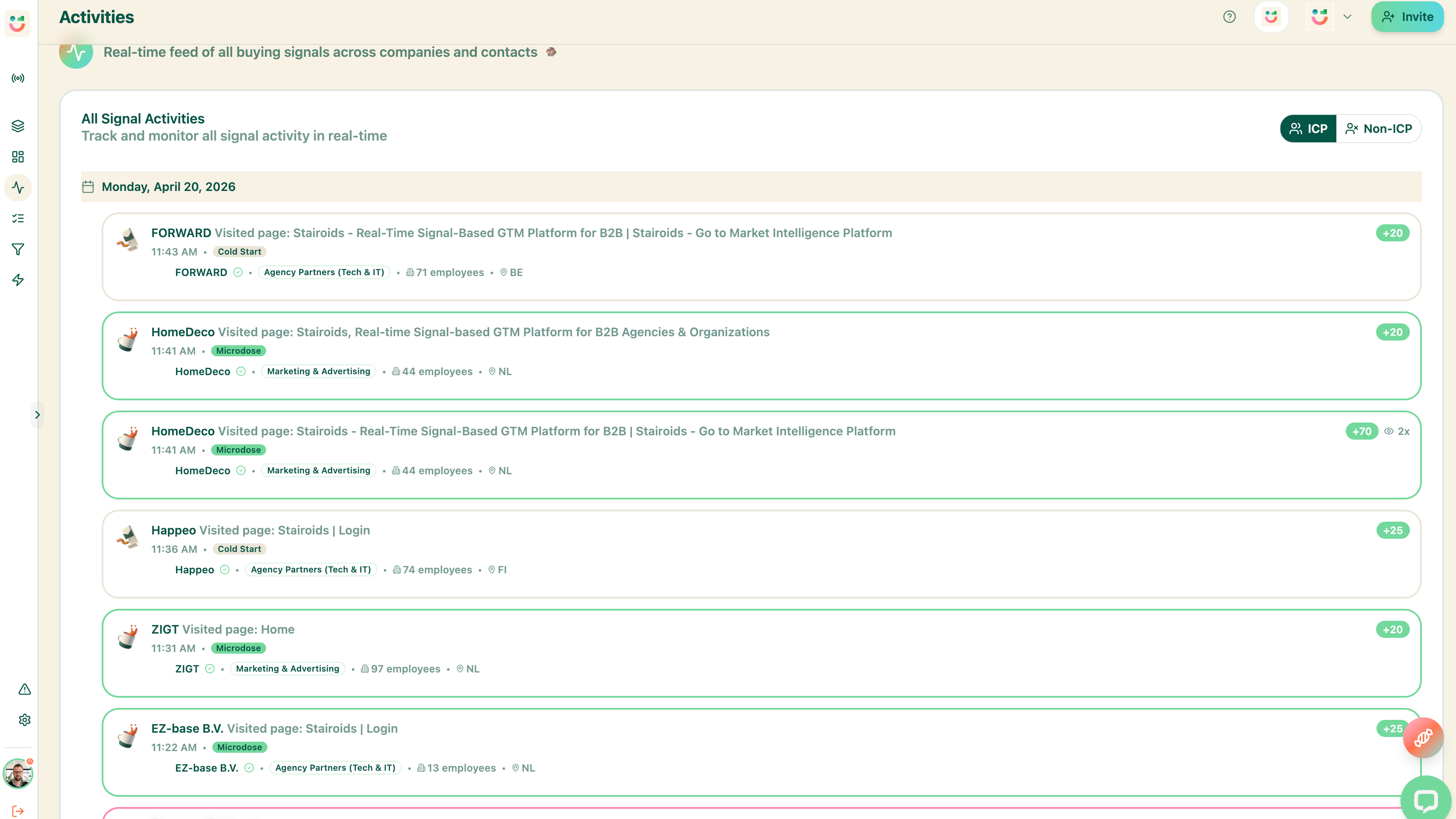Click the '71 employees' text on FORWARD
This screenshot has width=1456, height=819.
450,273
